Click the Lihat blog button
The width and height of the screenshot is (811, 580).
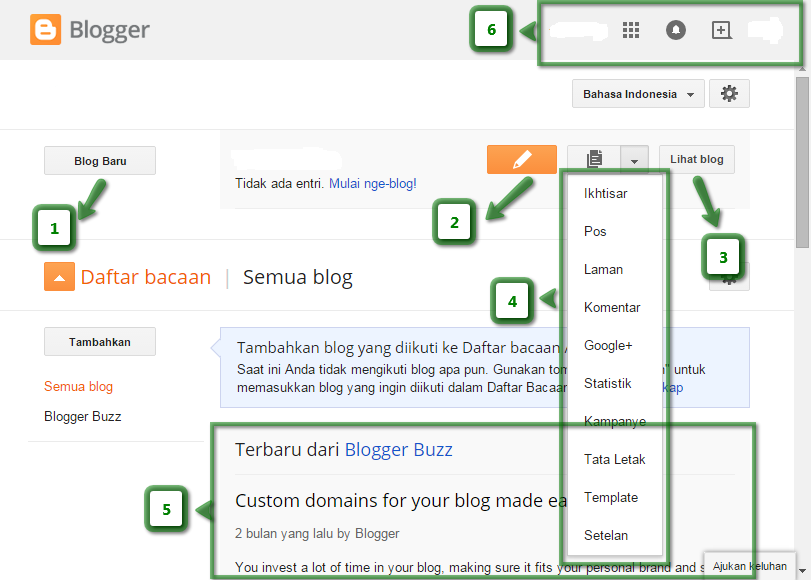click(697, 159)
